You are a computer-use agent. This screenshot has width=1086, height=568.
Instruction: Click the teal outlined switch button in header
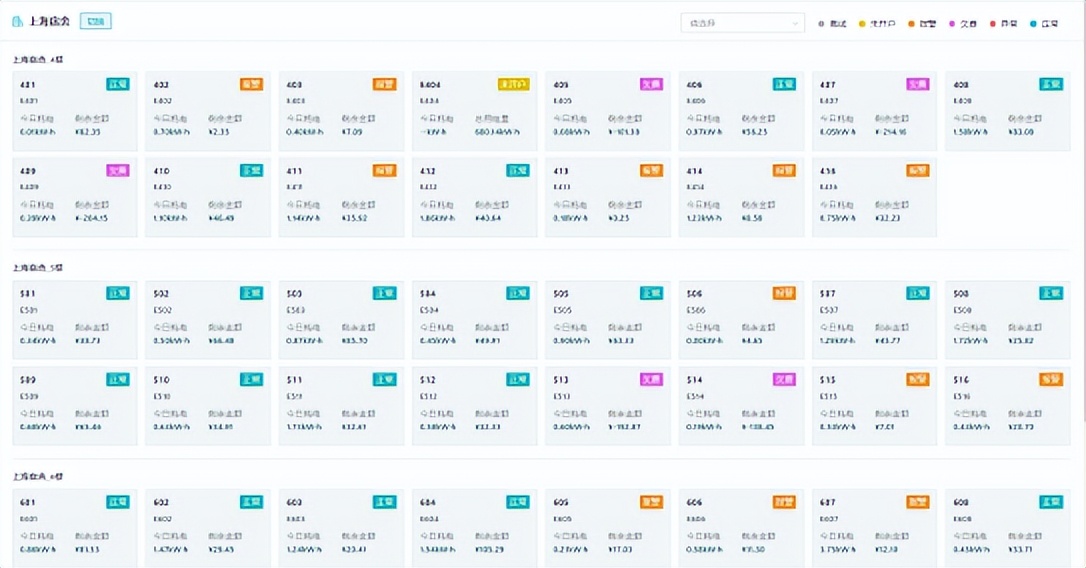(x=95, y=21)
